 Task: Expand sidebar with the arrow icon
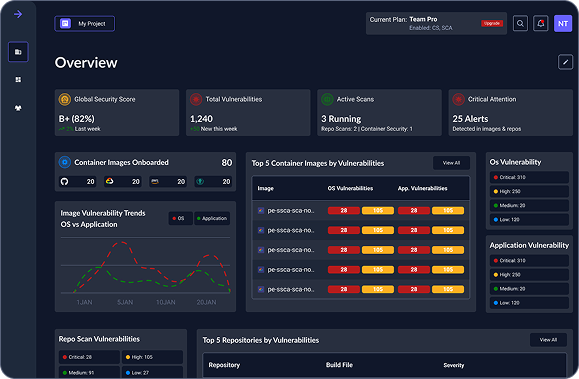[x=18, y=14]
